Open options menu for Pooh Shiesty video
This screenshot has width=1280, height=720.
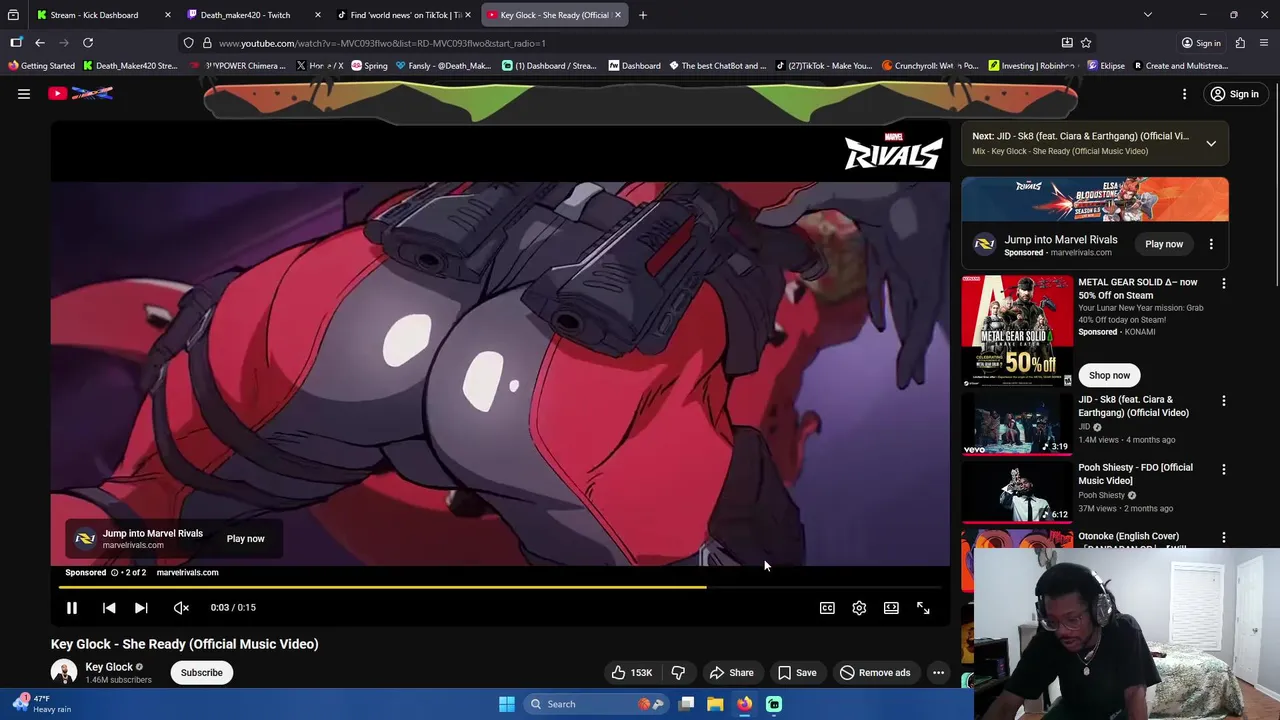point(1224,469)
